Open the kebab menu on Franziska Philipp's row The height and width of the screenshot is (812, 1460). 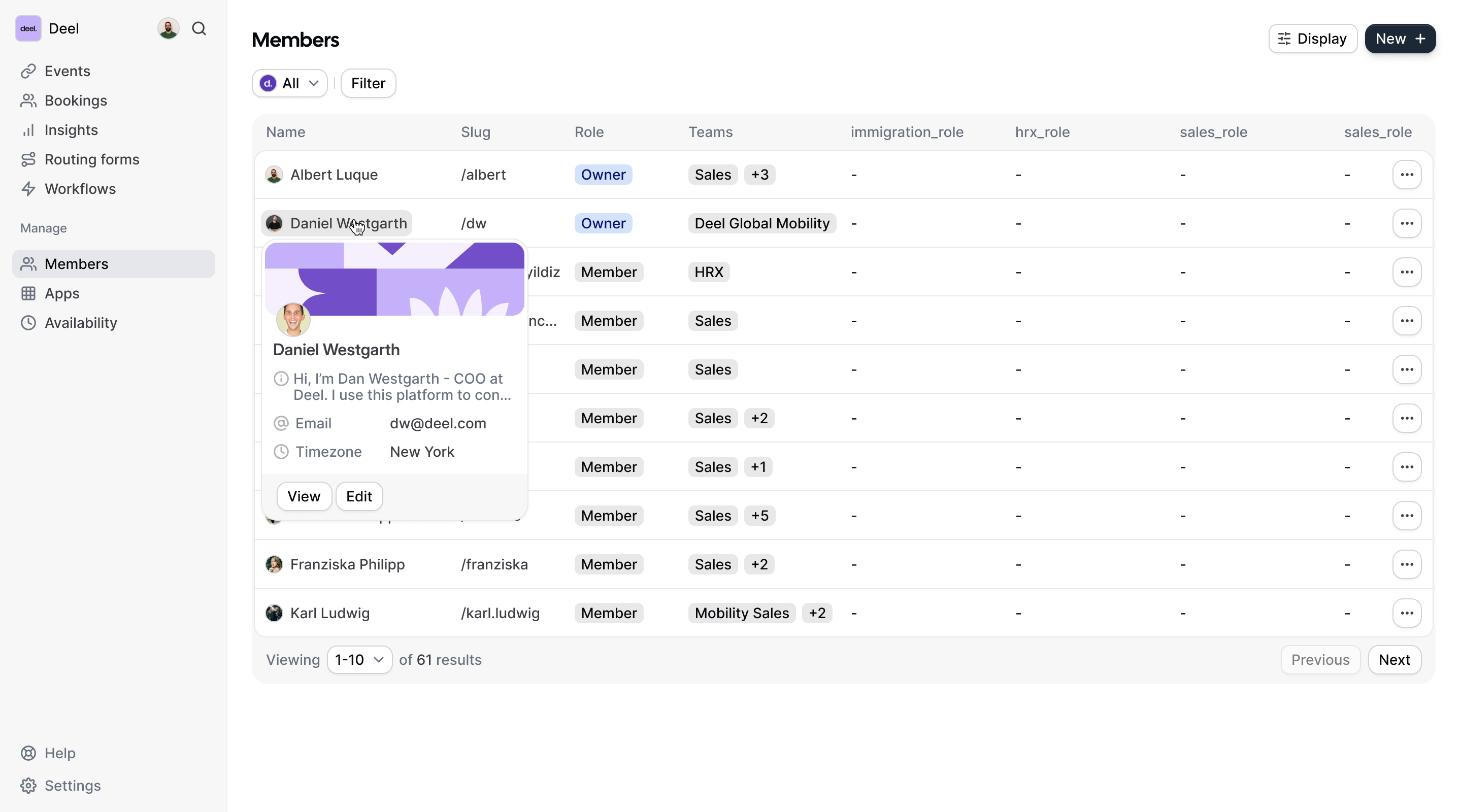1407,564
